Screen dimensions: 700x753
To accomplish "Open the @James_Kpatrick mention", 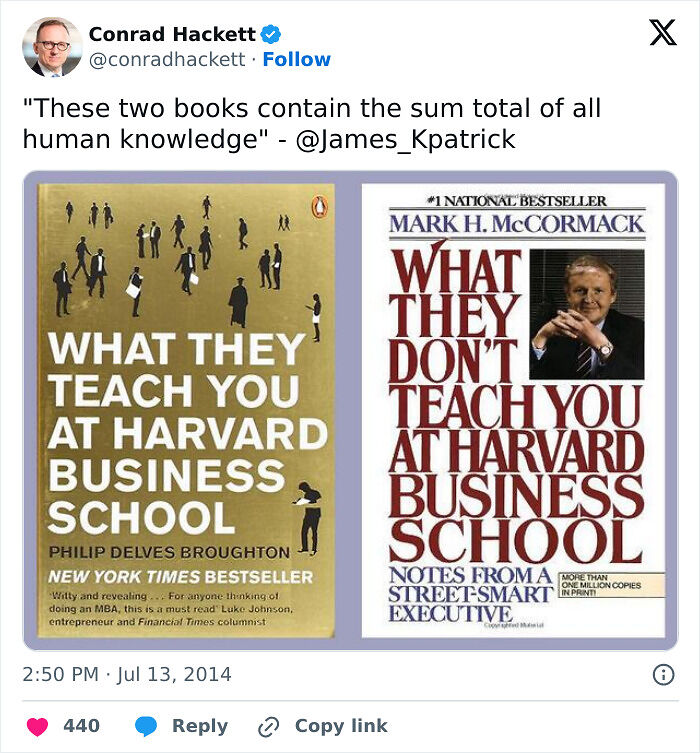I will [x=406, y=139].
